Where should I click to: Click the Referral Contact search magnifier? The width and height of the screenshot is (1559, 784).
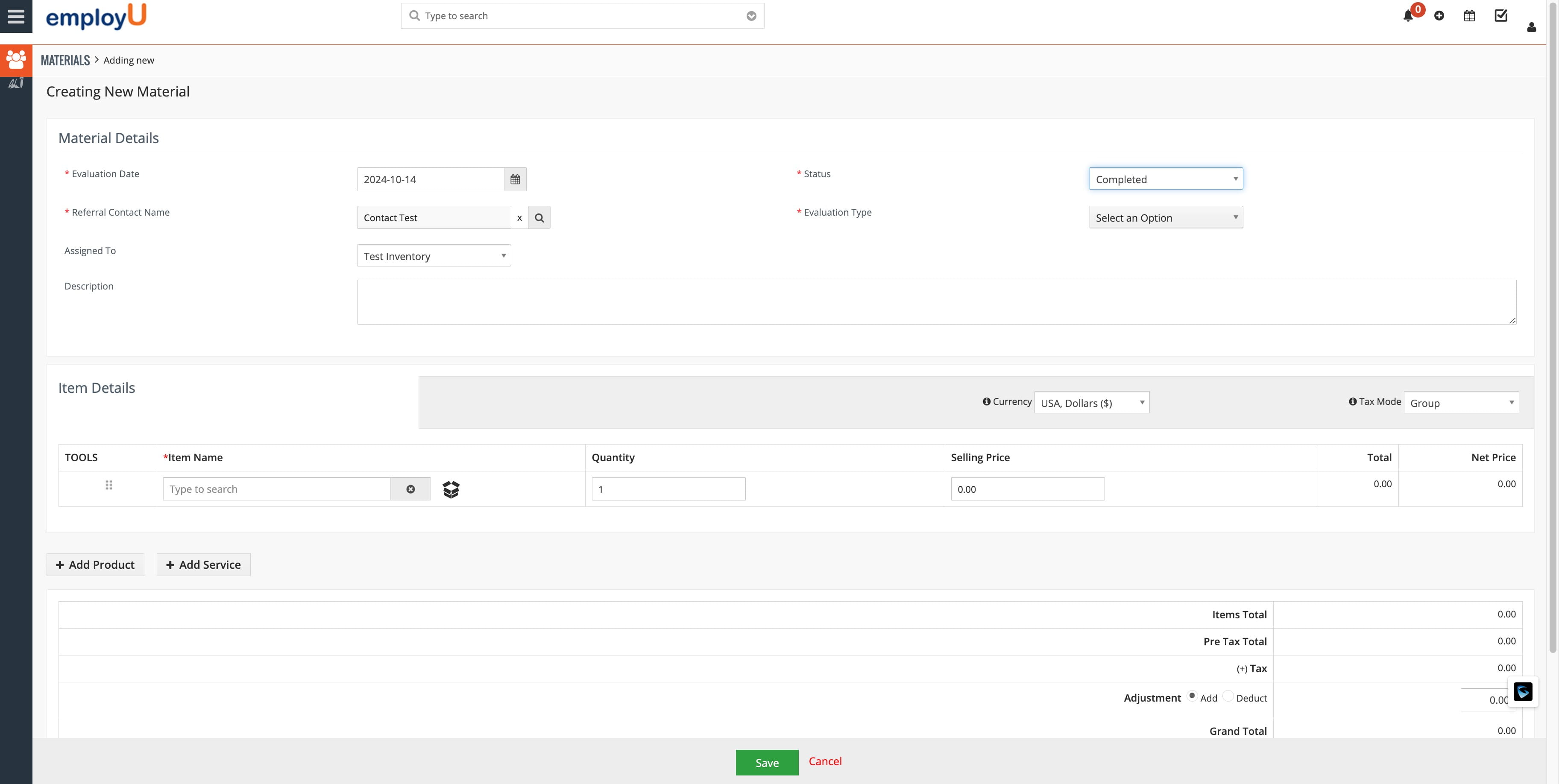[539, 218]
